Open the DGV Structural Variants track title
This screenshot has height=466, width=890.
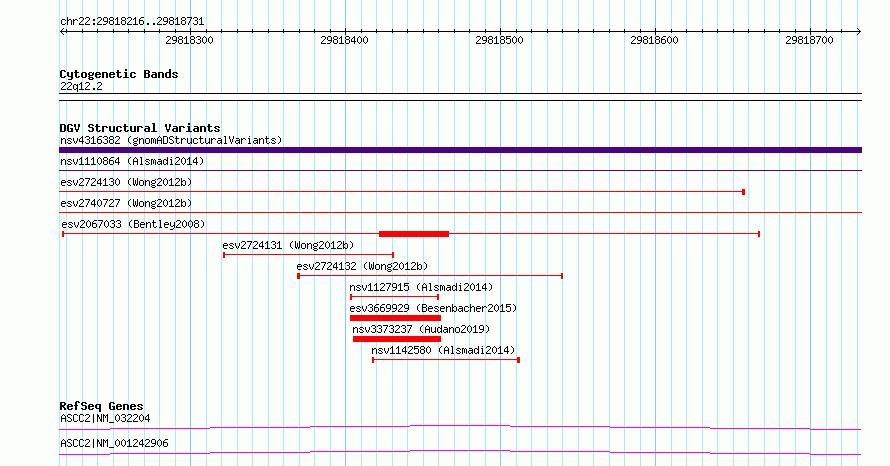tap(140, 128)
